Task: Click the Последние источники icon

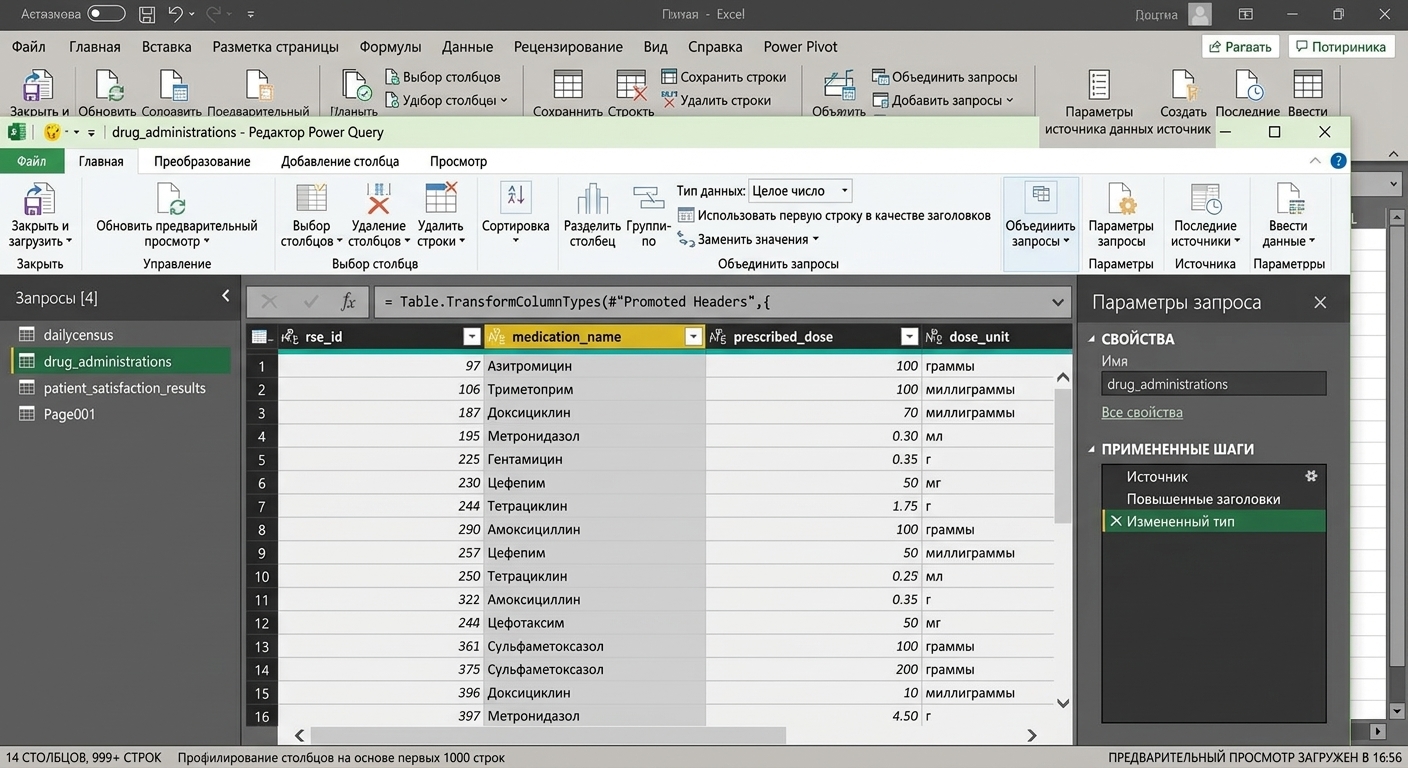Action: pyautogui.click(x=1205, y=198)
